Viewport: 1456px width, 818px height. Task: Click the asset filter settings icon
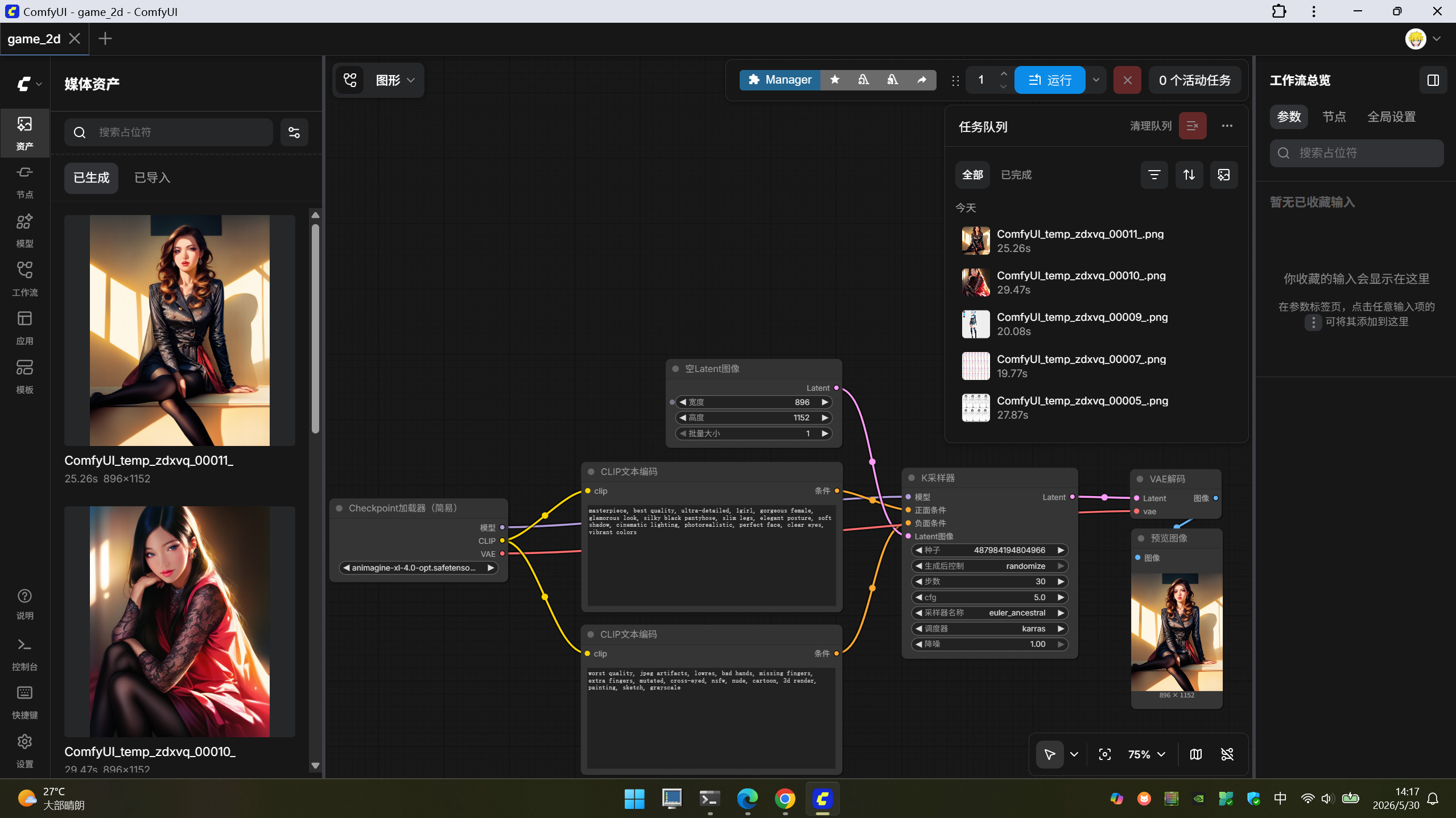coord(294,133)
